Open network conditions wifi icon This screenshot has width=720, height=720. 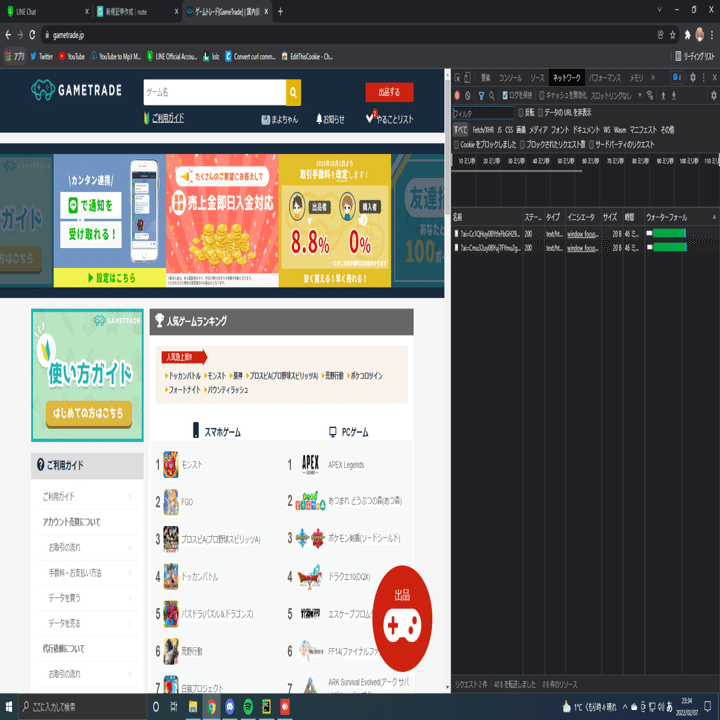pos(650,96)
